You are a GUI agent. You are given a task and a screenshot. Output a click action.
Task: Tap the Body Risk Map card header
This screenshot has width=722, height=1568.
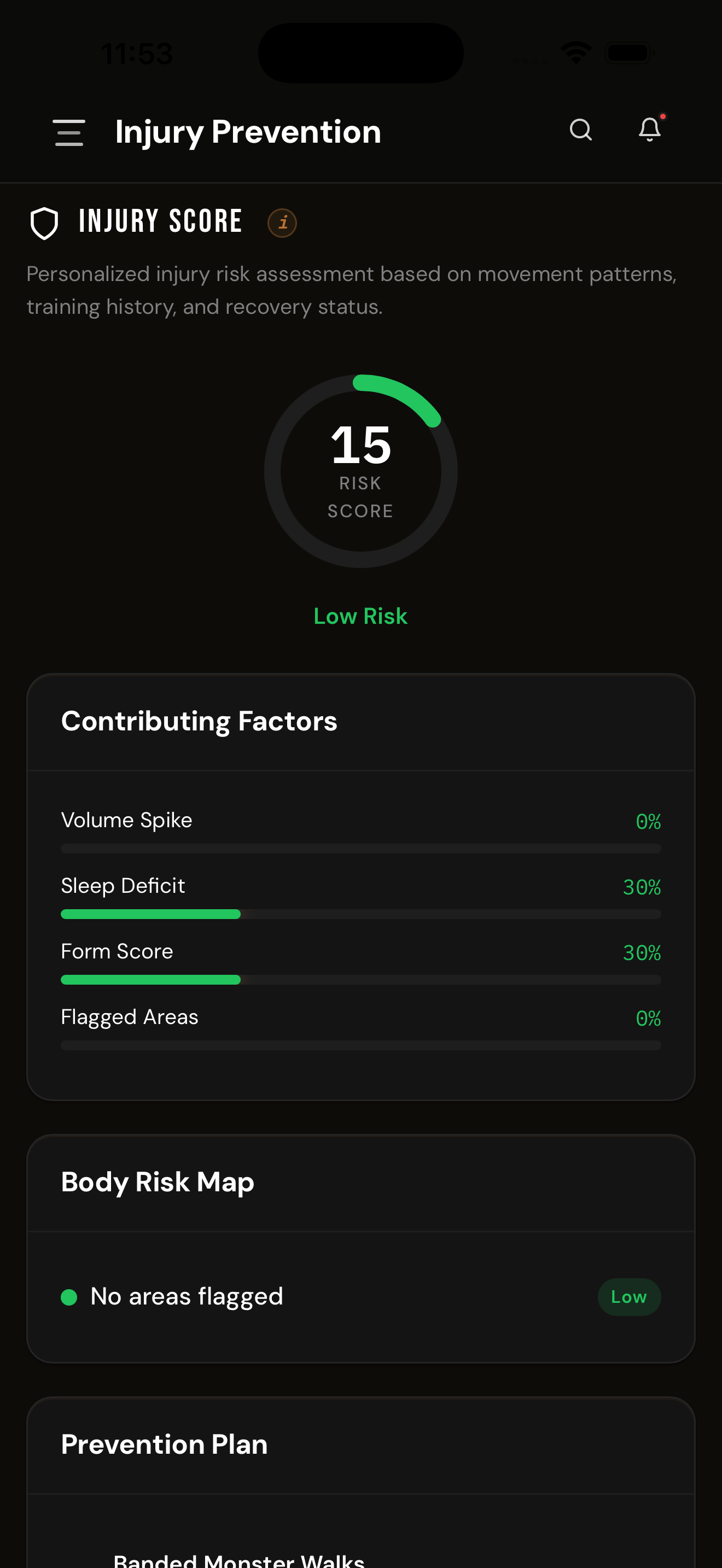click(x=361, y=1183)
